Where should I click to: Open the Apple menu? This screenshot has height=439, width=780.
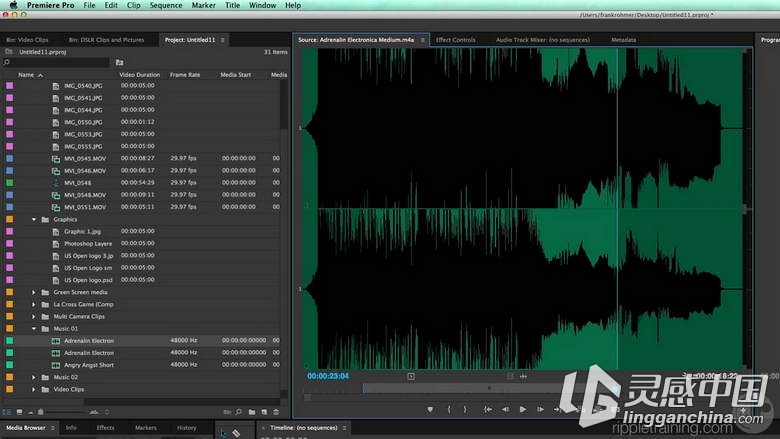tap(13, 5)
